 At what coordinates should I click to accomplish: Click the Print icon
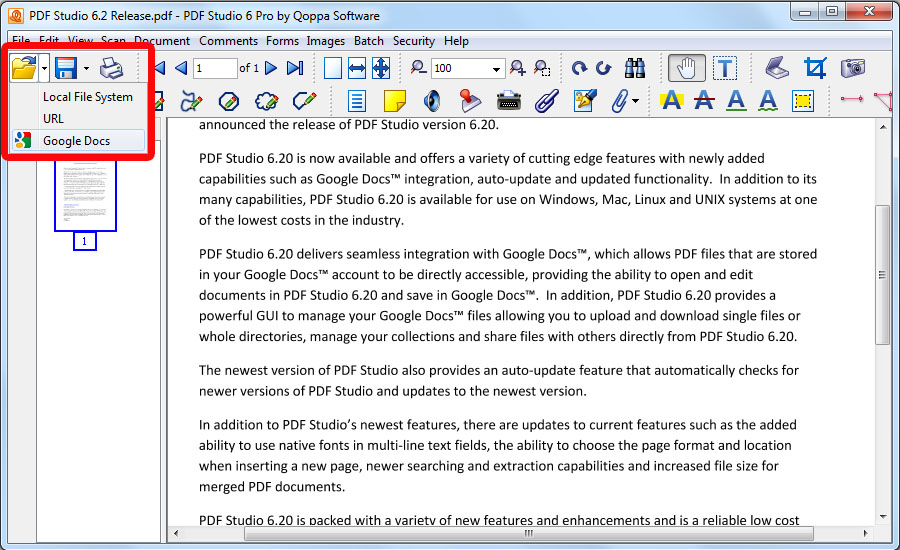click(x=112, y=68)
